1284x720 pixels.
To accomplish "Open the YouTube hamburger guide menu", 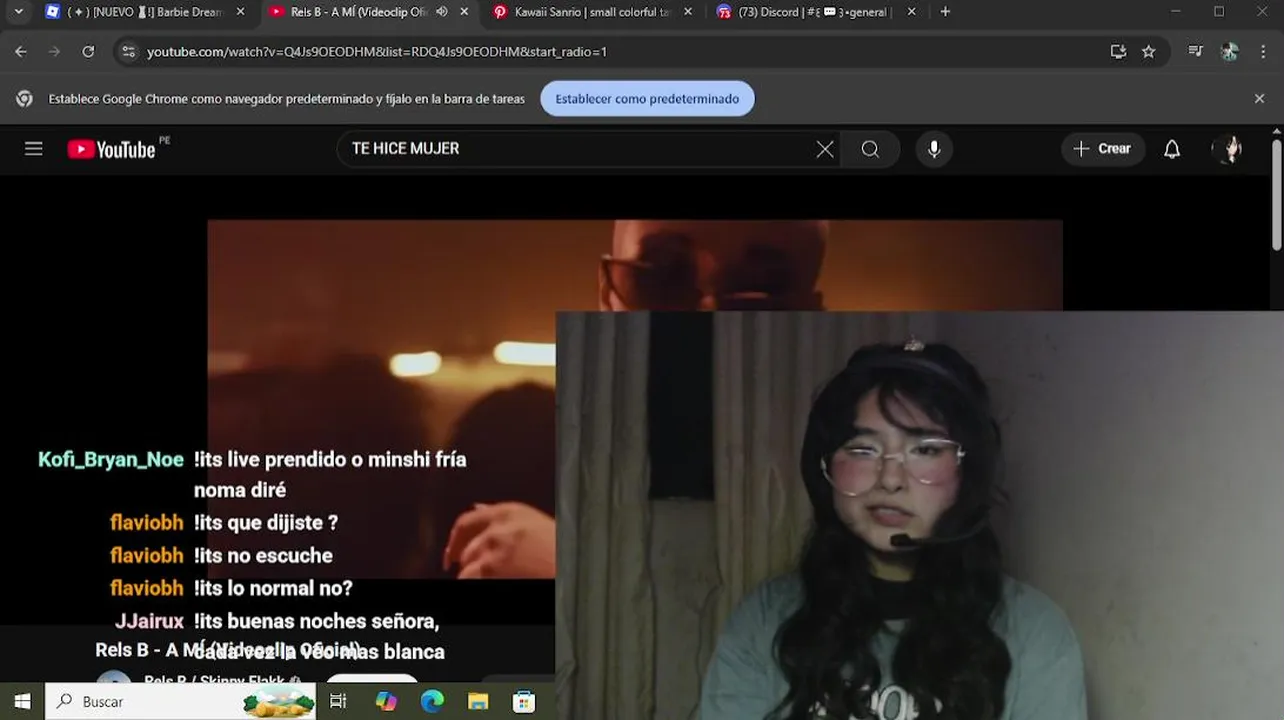I will point(34,149).
